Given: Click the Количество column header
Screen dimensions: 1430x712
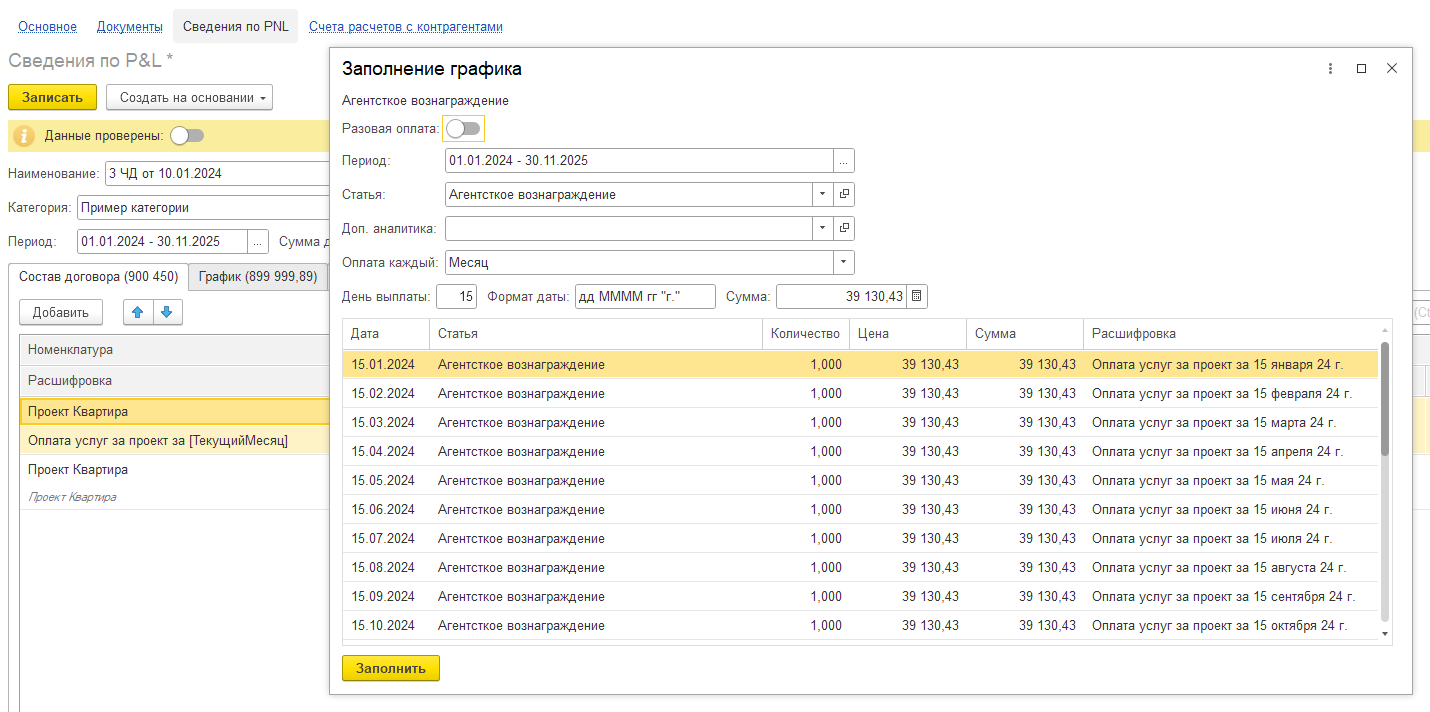Looking at the screenshot, I should tap(806, 334).
